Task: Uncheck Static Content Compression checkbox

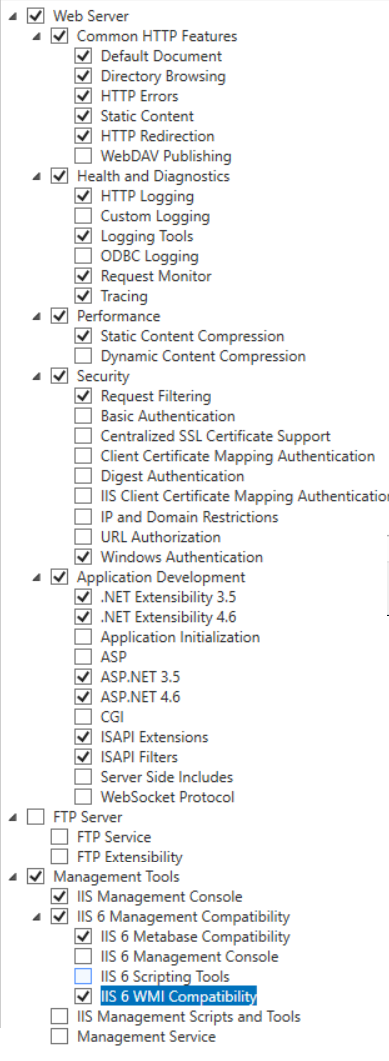Action: [83, 336]
